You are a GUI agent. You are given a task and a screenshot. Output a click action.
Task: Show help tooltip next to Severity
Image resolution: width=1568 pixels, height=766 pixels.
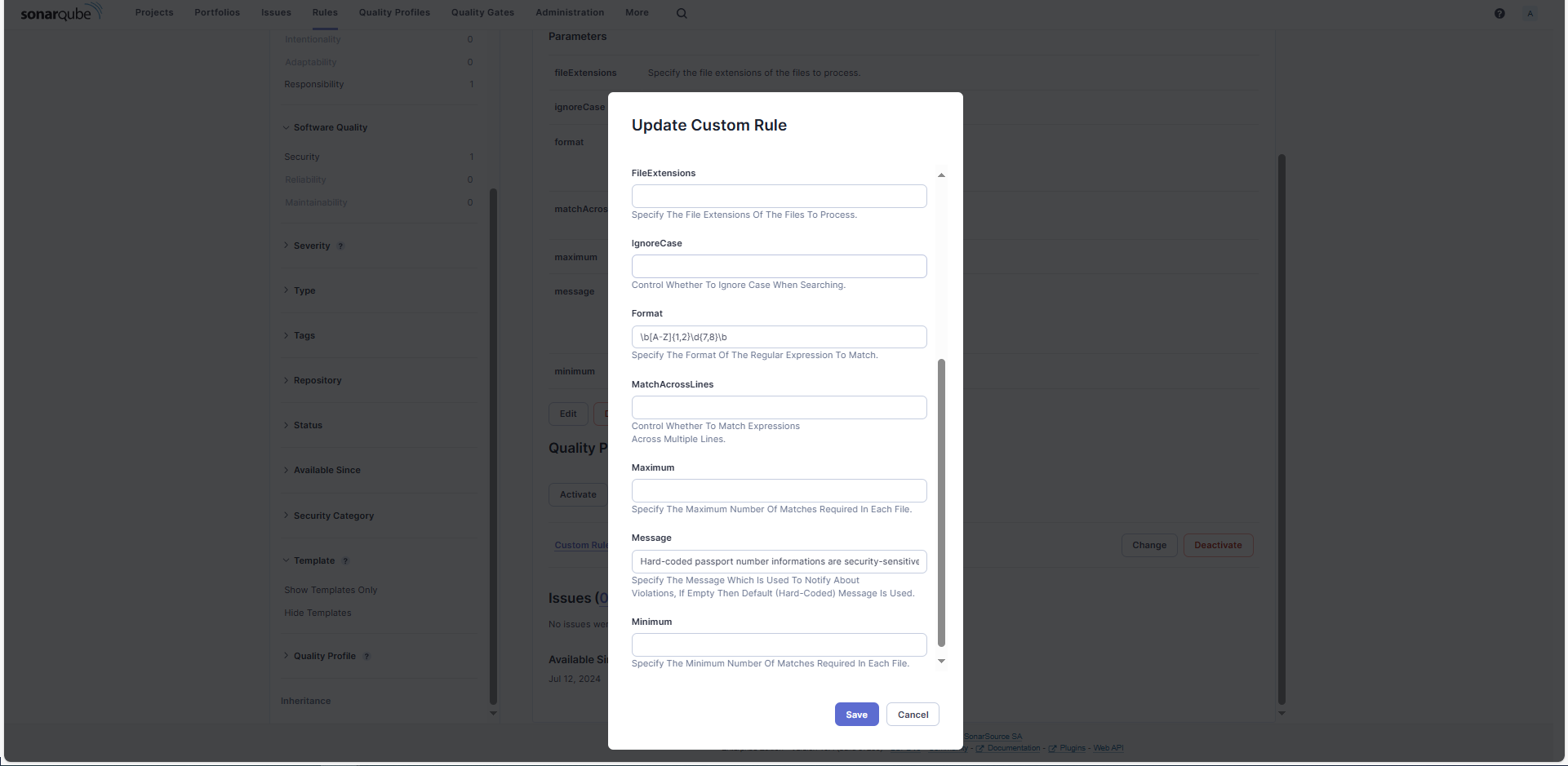[x=340, y=246]
